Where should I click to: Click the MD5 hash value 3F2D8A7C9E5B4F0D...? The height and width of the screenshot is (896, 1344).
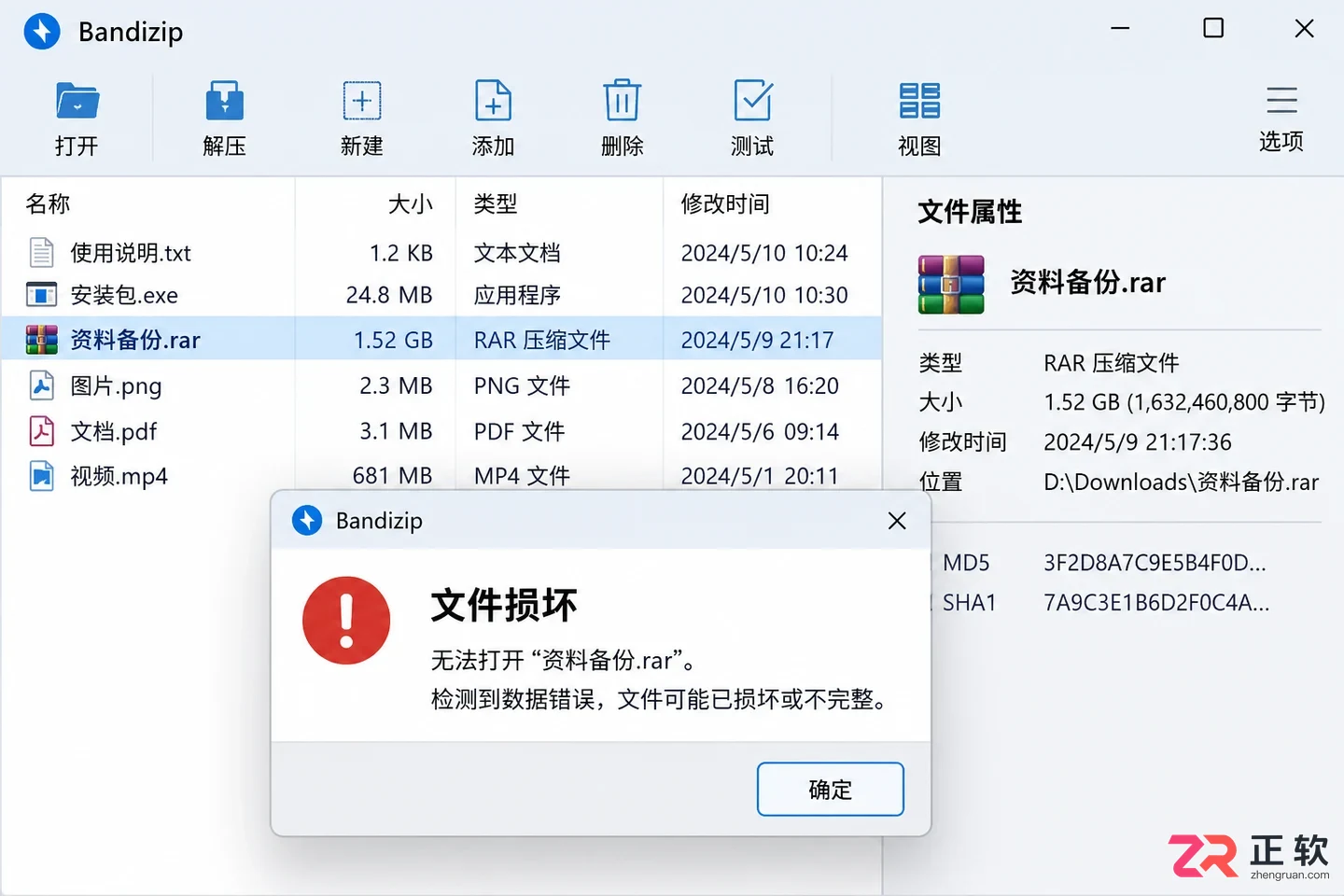coord(1155,563)
